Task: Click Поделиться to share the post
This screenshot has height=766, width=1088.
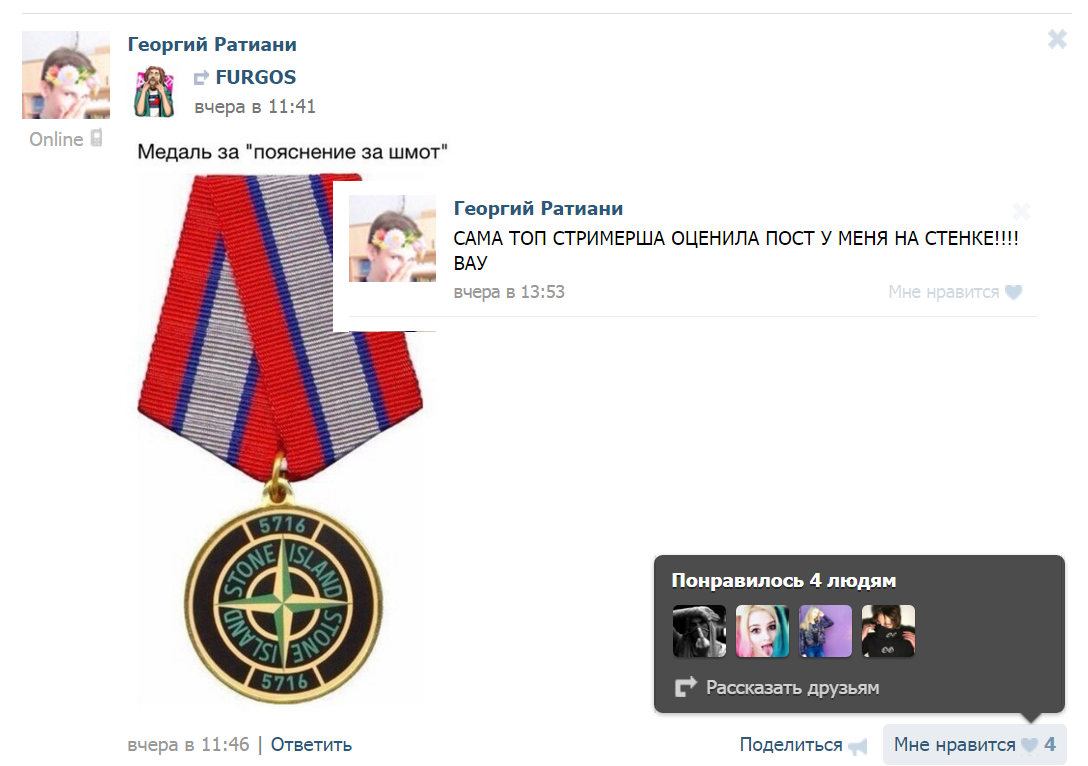Action: [791, 744]
